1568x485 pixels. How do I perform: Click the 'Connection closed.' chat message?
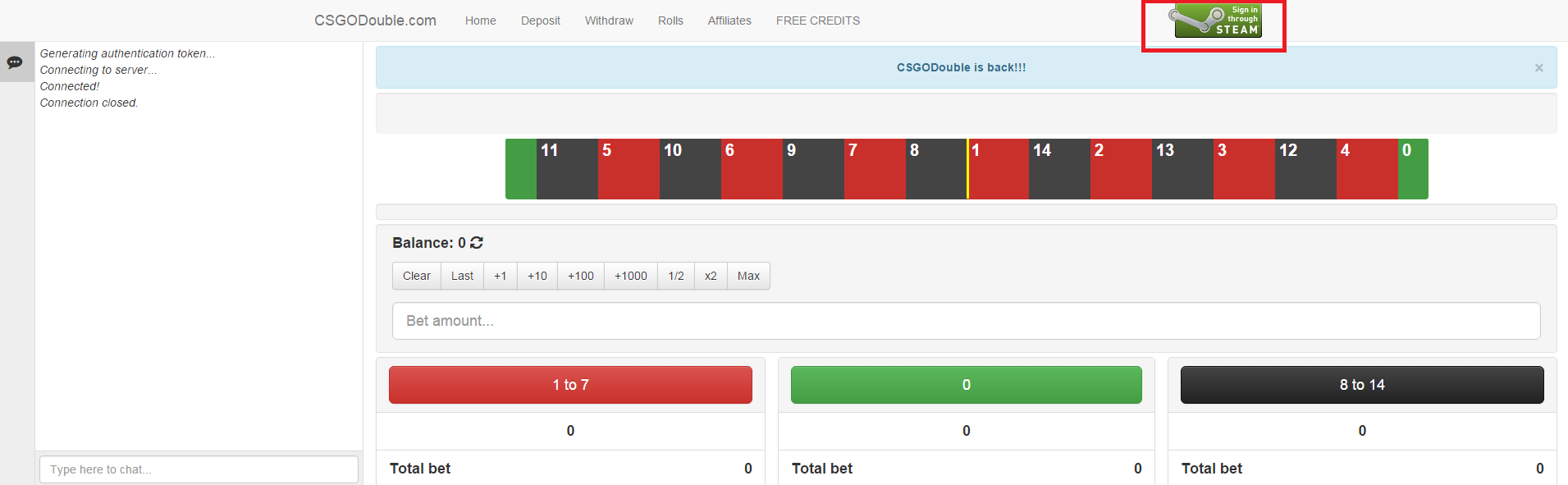click(89, 103)
